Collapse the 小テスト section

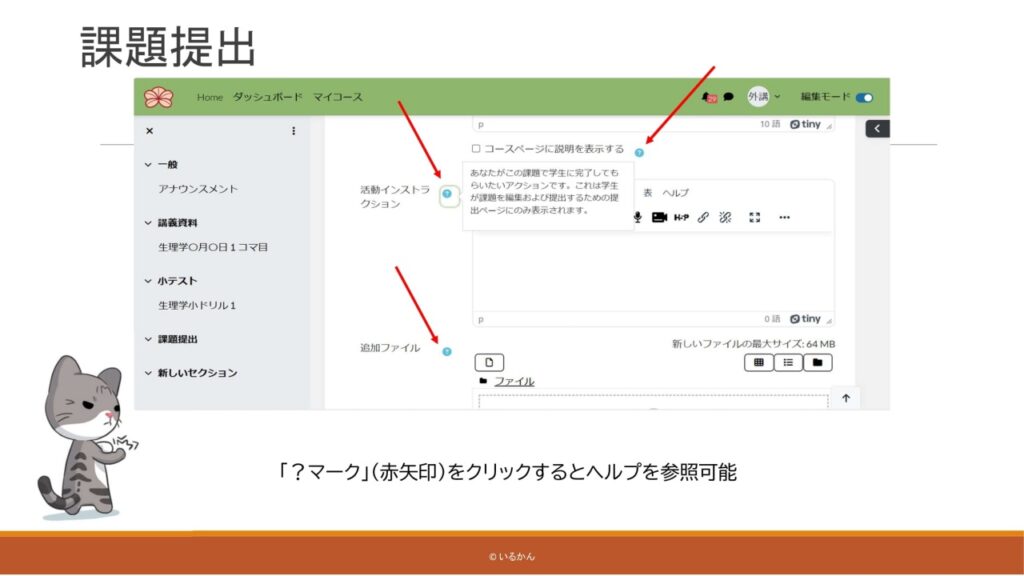[x=149, y=281]
